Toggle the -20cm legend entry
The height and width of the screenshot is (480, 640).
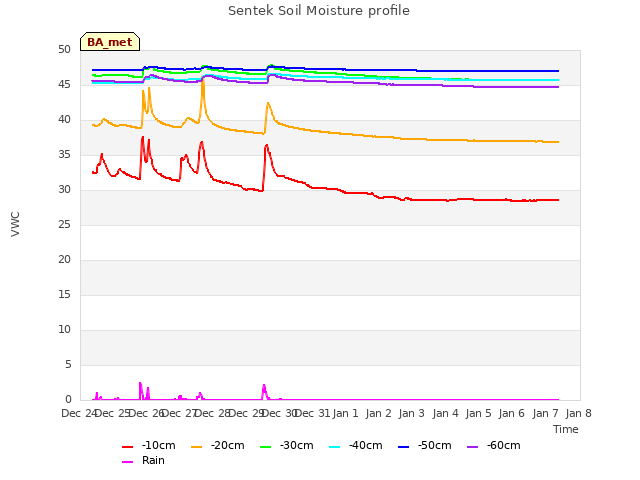coord(218,446)
